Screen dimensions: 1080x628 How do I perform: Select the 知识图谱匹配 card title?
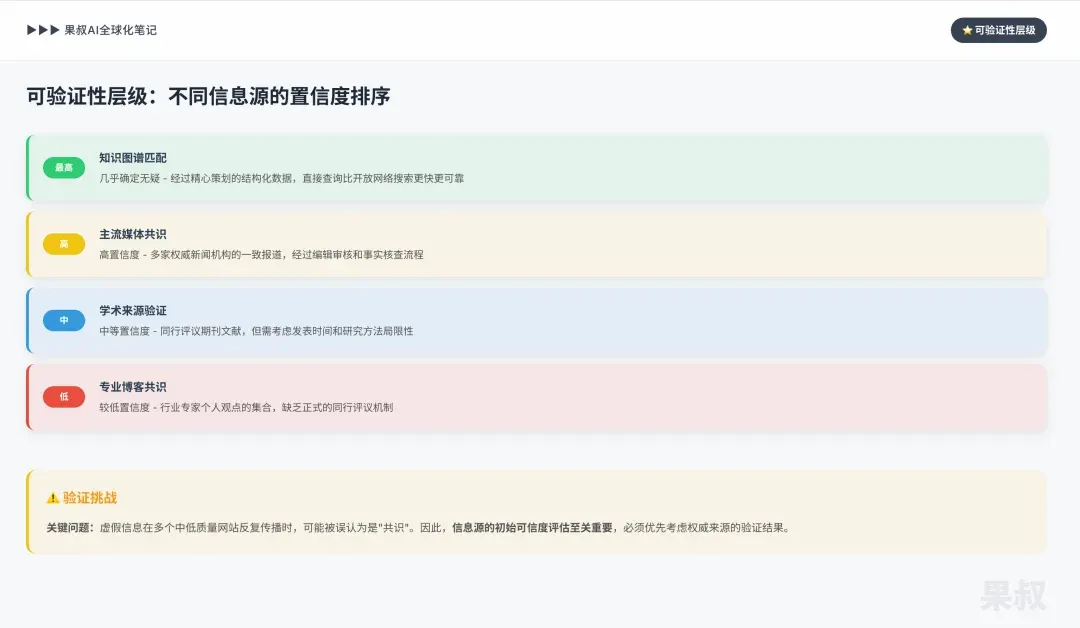[x=133, y=158]
